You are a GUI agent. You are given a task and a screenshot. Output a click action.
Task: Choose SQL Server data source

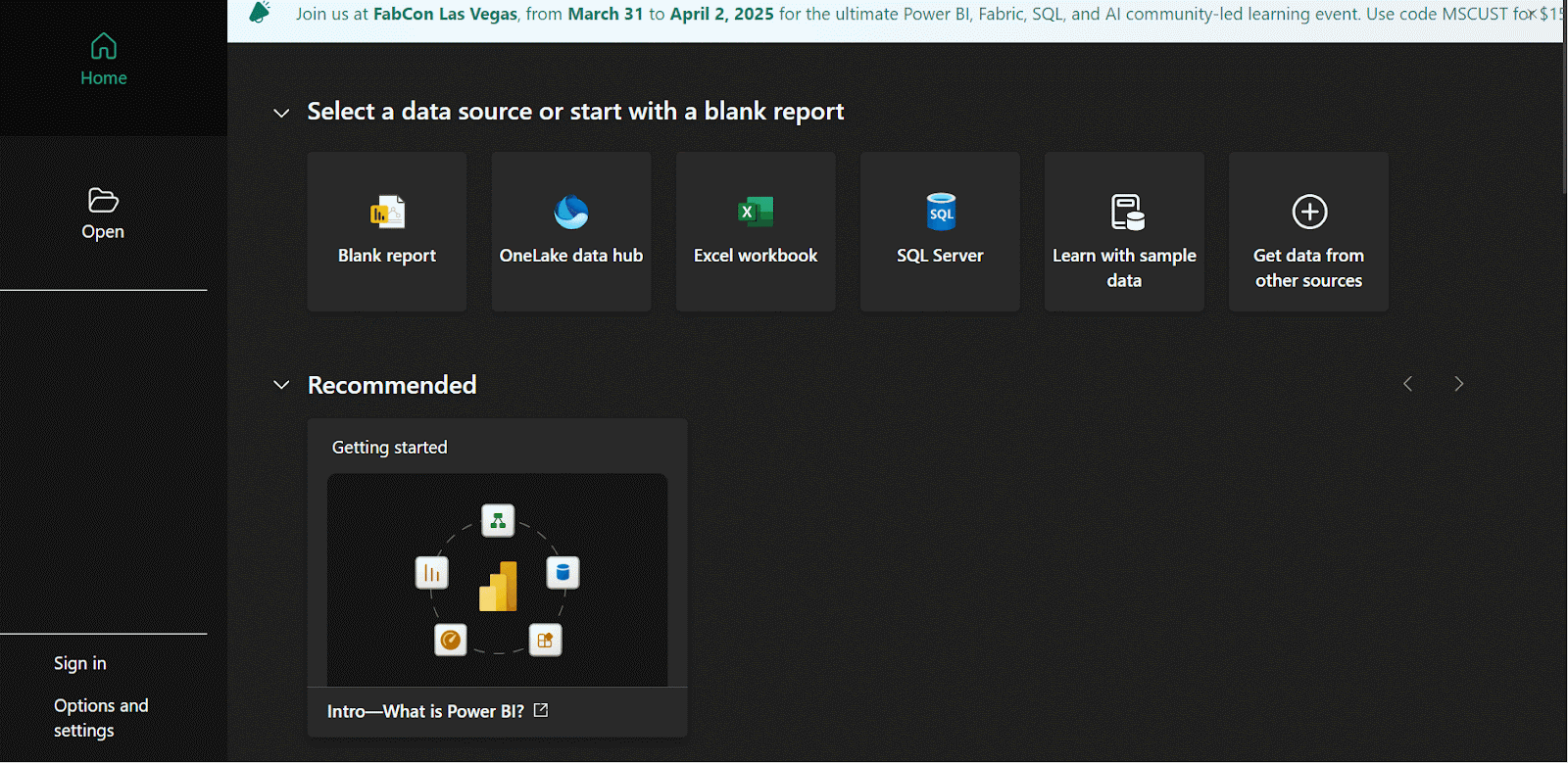coord(940,231)
